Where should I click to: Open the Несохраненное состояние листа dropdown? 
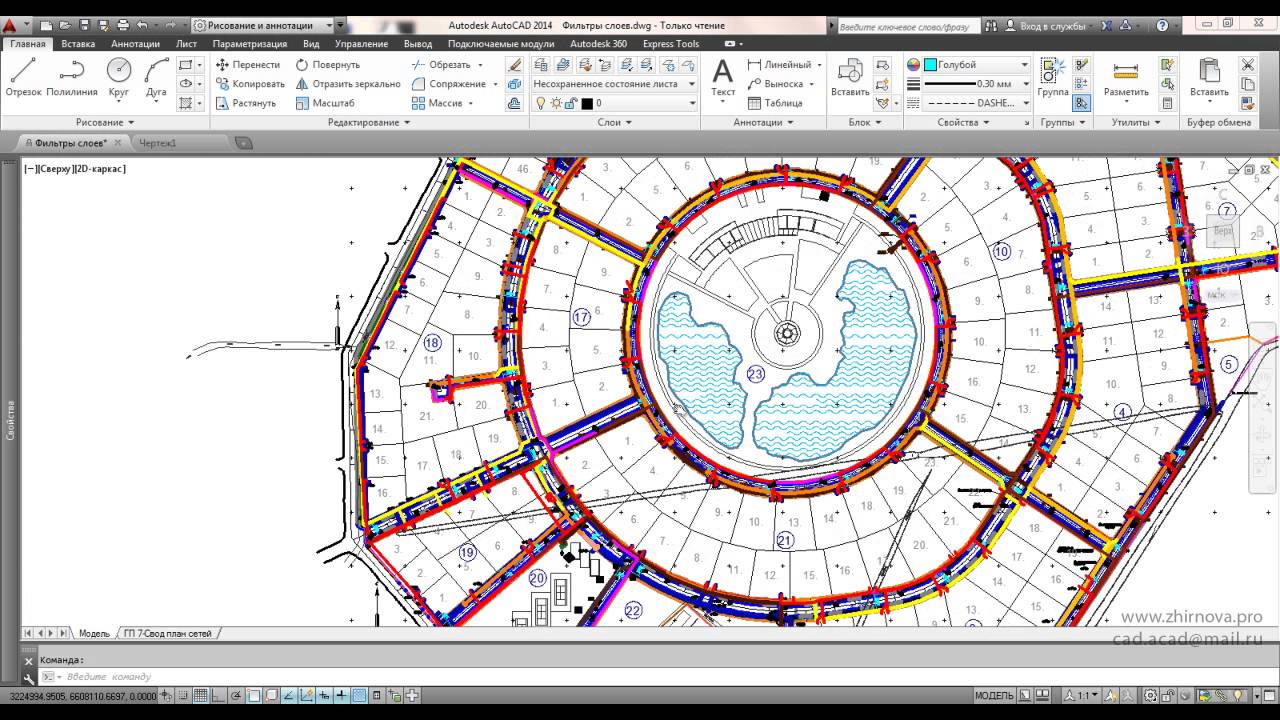click(x=615, y=84)
